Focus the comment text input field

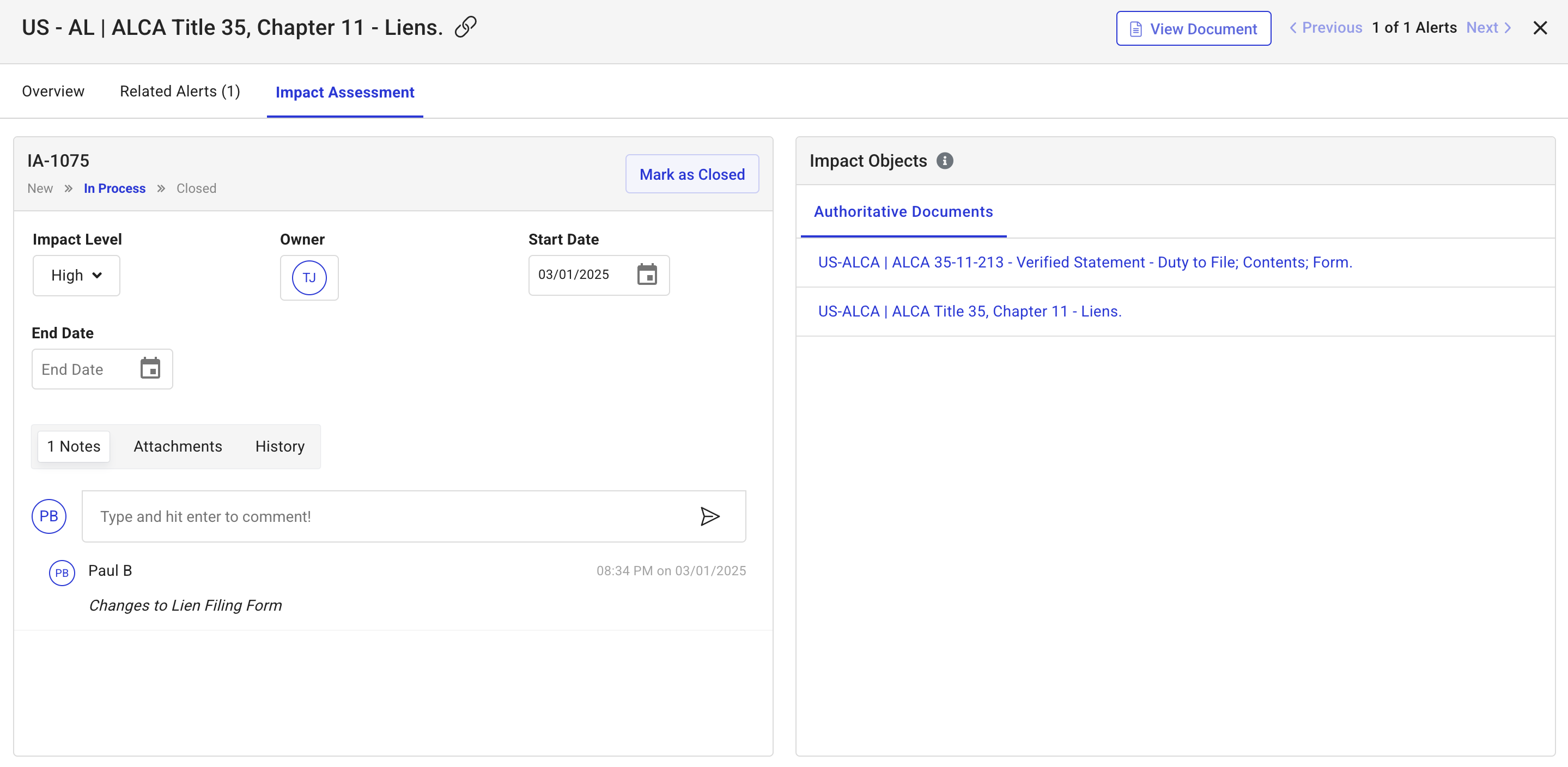pyautogui.click(x=390, y=516)
